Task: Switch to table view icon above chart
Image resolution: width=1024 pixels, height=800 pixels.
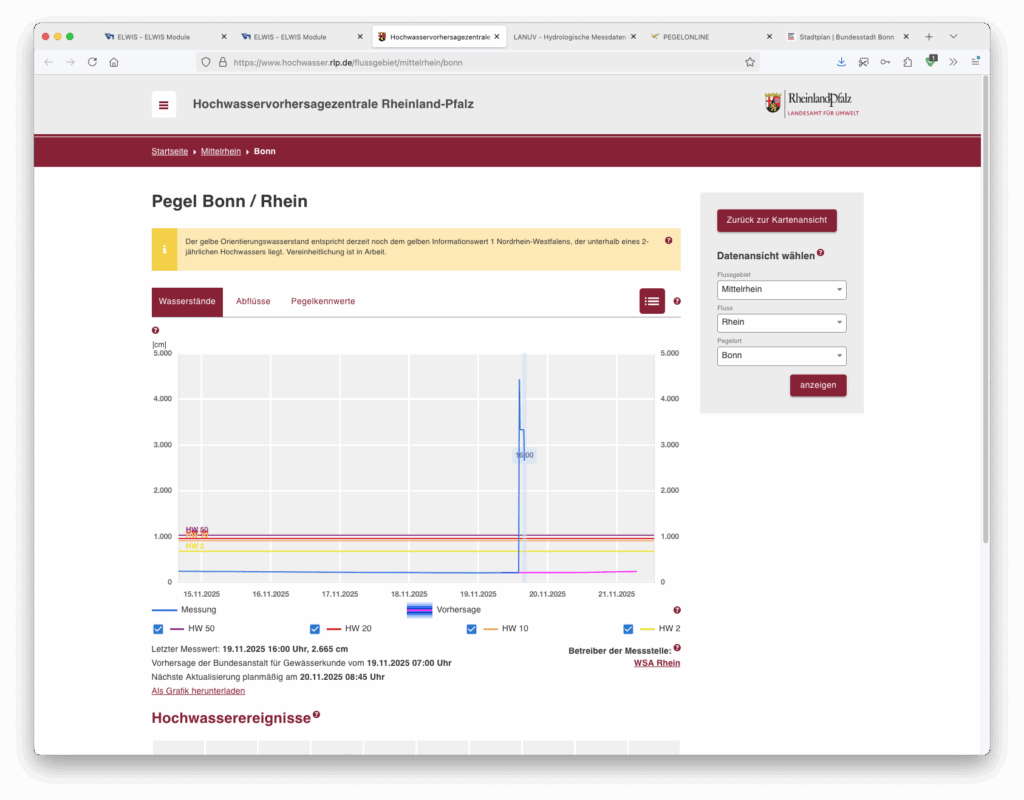Action: [x=652, y=301]
